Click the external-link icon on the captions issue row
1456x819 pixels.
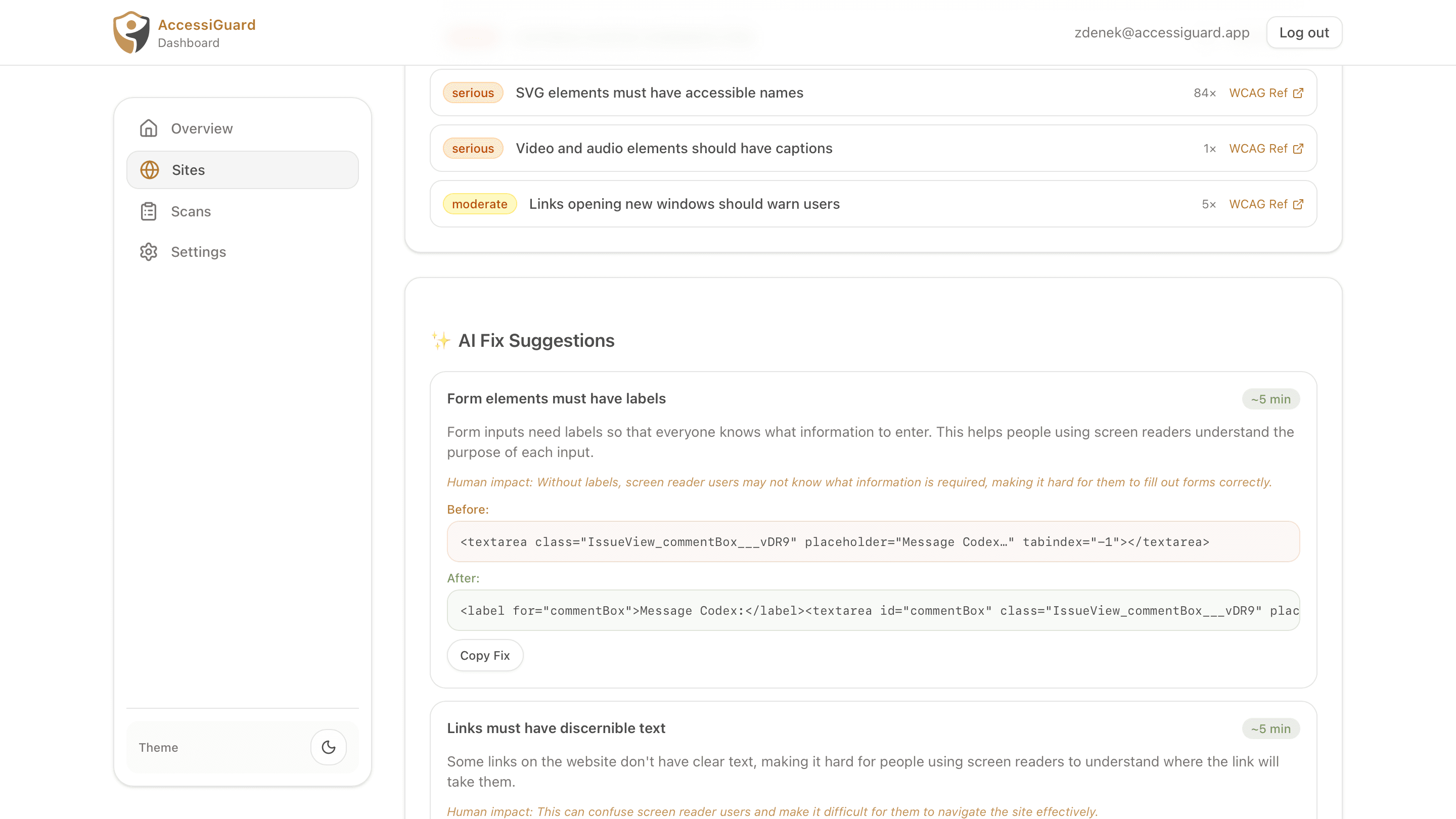[x=1298, y=148]
